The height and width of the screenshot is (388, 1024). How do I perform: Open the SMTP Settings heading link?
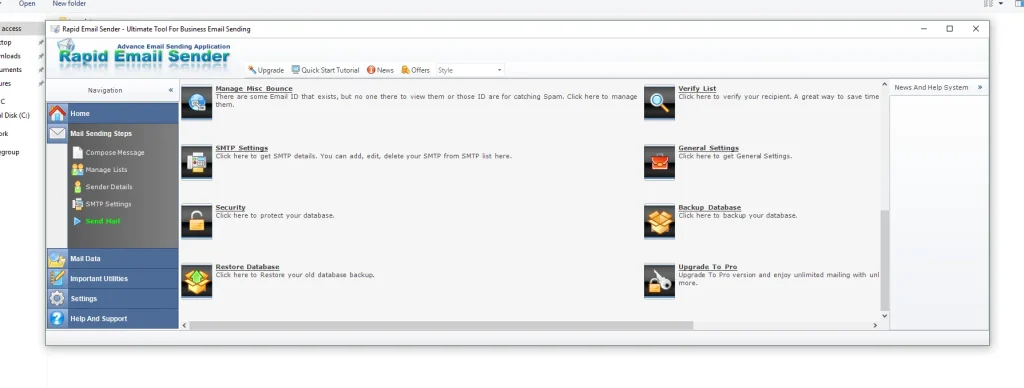coord(242,148)
